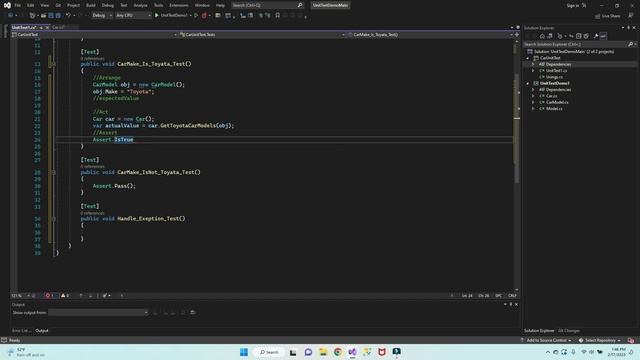Click the Save icon in toolbar

point(51,16)
